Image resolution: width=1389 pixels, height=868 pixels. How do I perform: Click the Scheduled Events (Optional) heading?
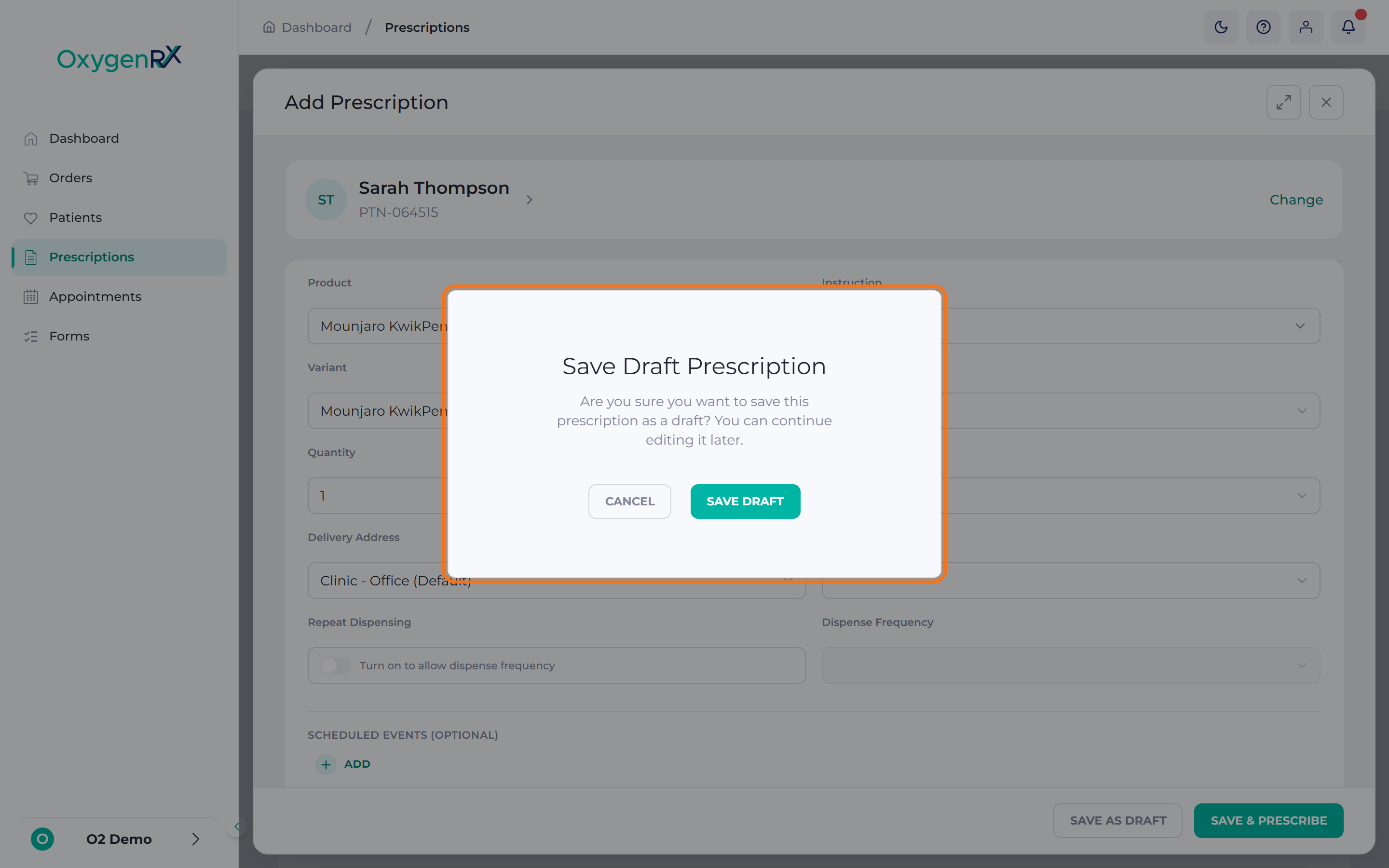click(x=403, y=735)
